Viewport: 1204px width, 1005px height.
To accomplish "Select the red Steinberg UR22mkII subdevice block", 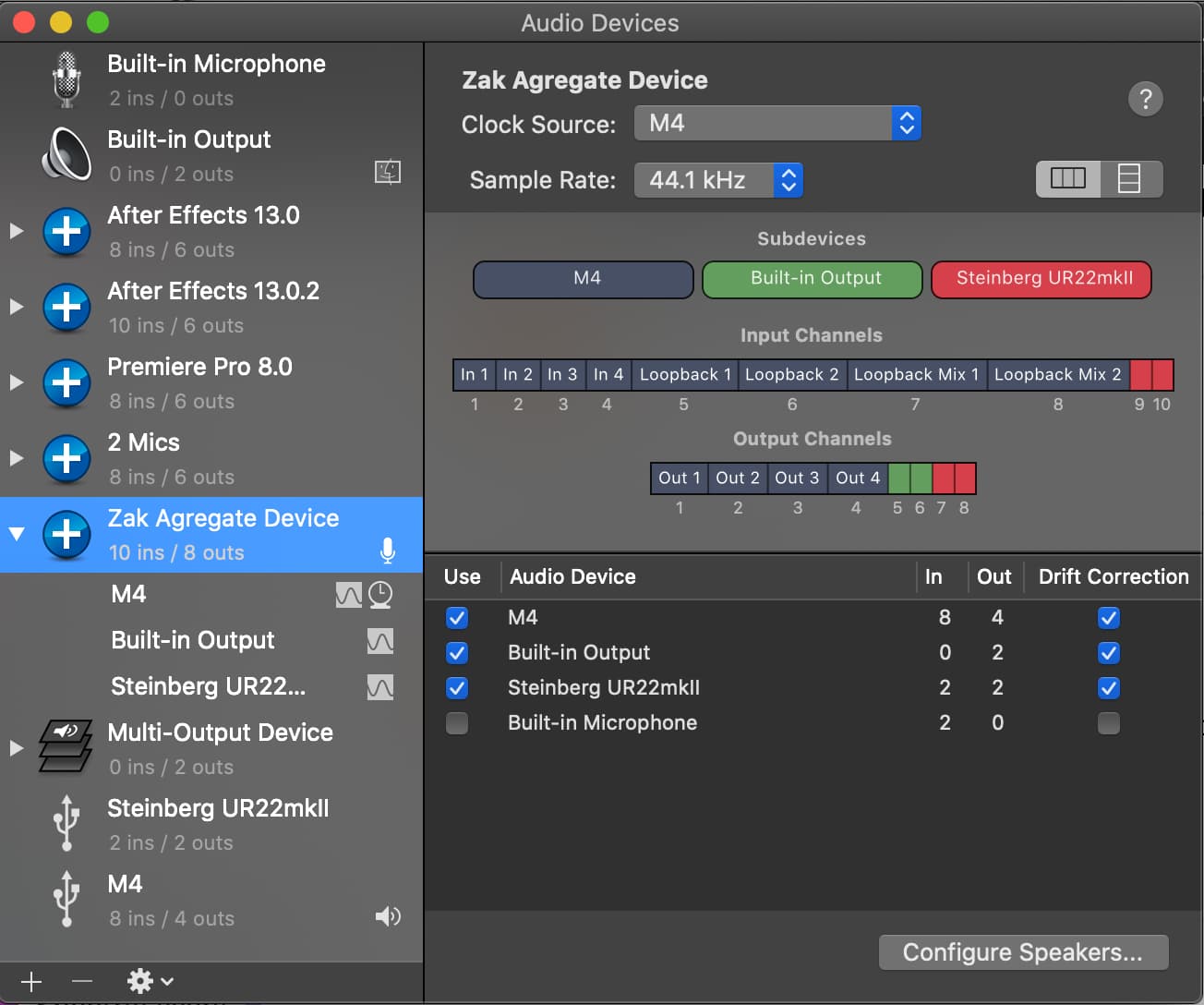I will coord(1041,279).
